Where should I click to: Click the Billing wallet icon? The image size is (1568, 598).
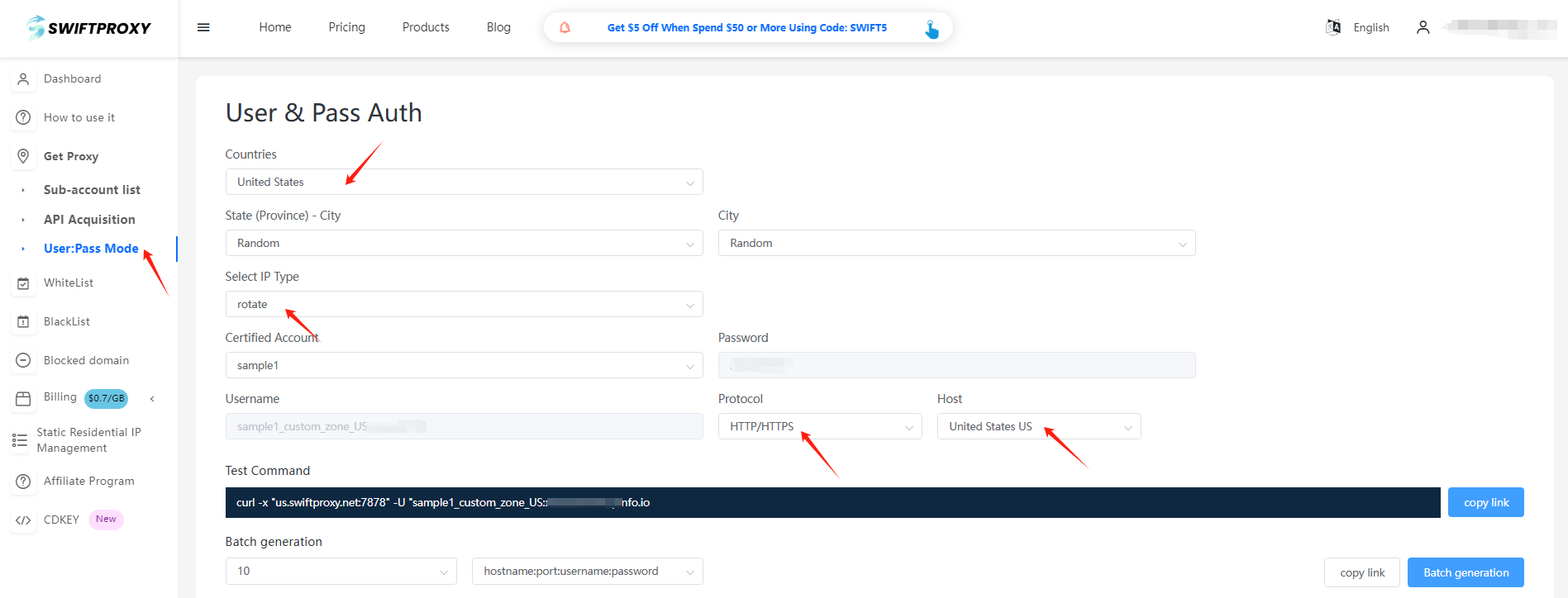23,399
